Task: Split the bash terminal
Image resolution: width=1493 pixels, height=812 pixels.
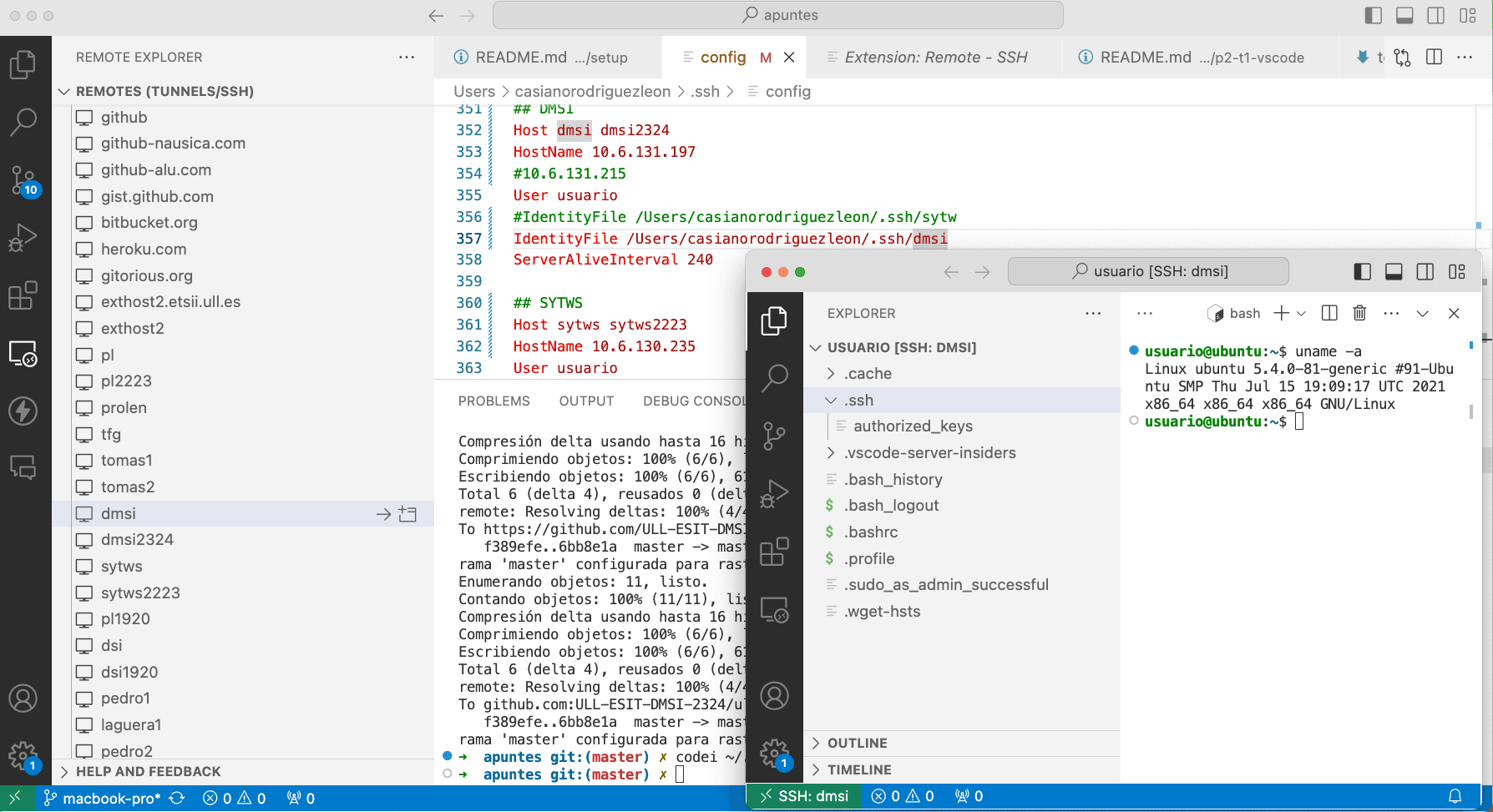Action: [1329, 313]
